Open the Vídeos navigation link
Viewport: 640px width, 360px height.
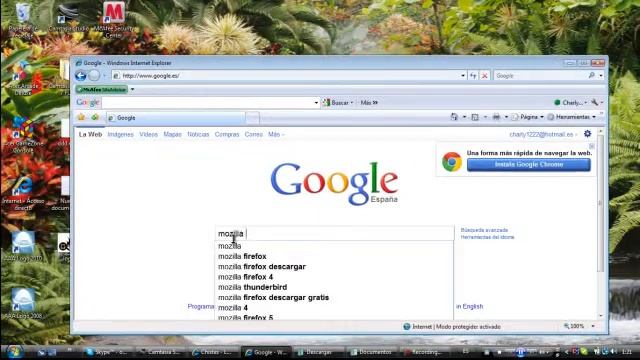point(149,134)
